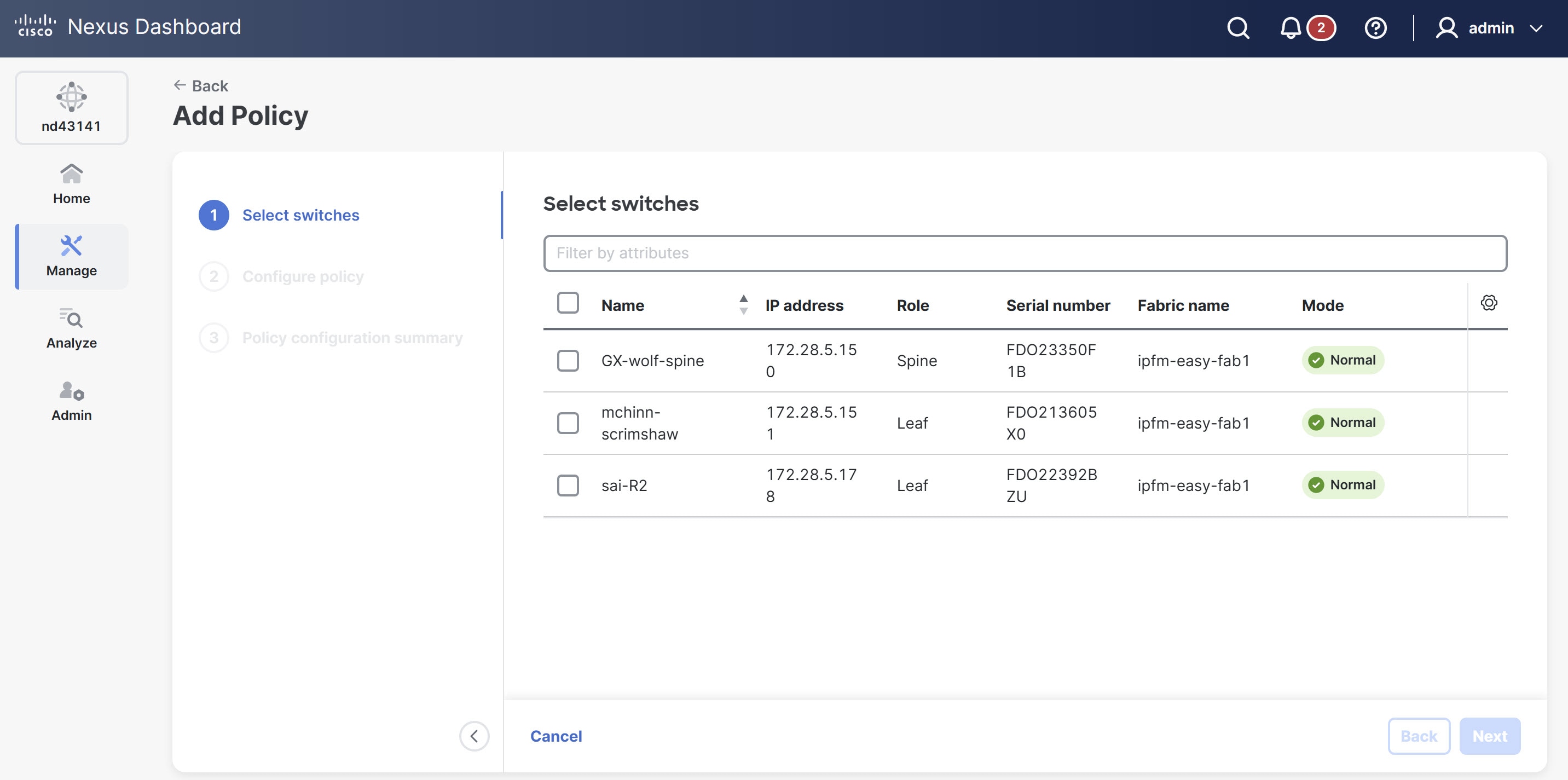Open the notifications bell

[1290, 28]
